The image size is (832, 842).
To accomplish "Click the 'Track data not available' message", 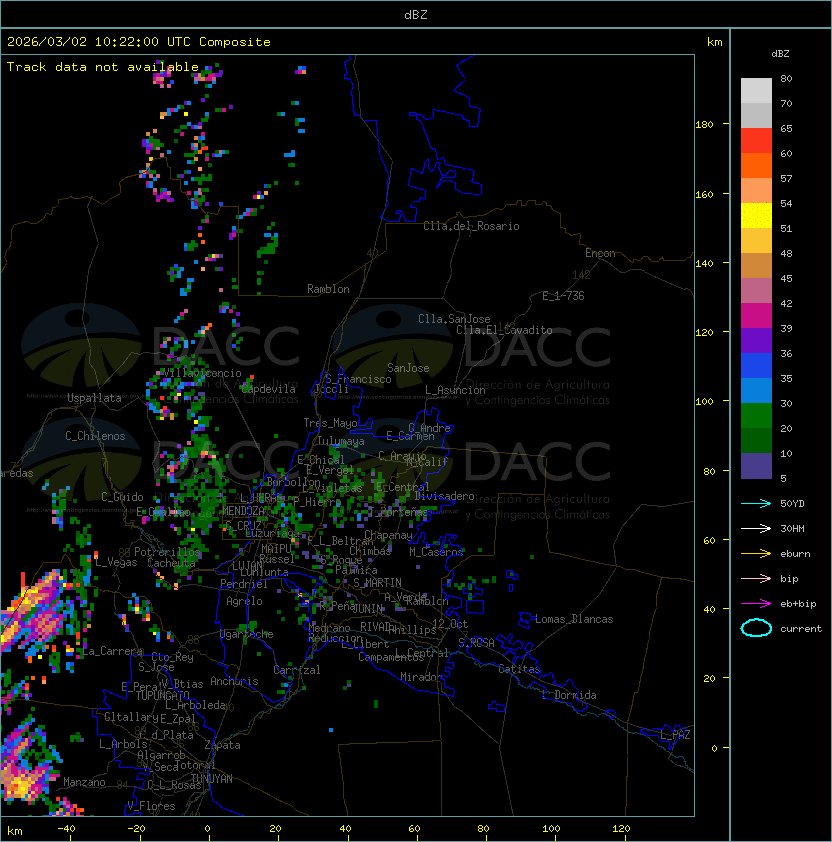I will 103,67.
